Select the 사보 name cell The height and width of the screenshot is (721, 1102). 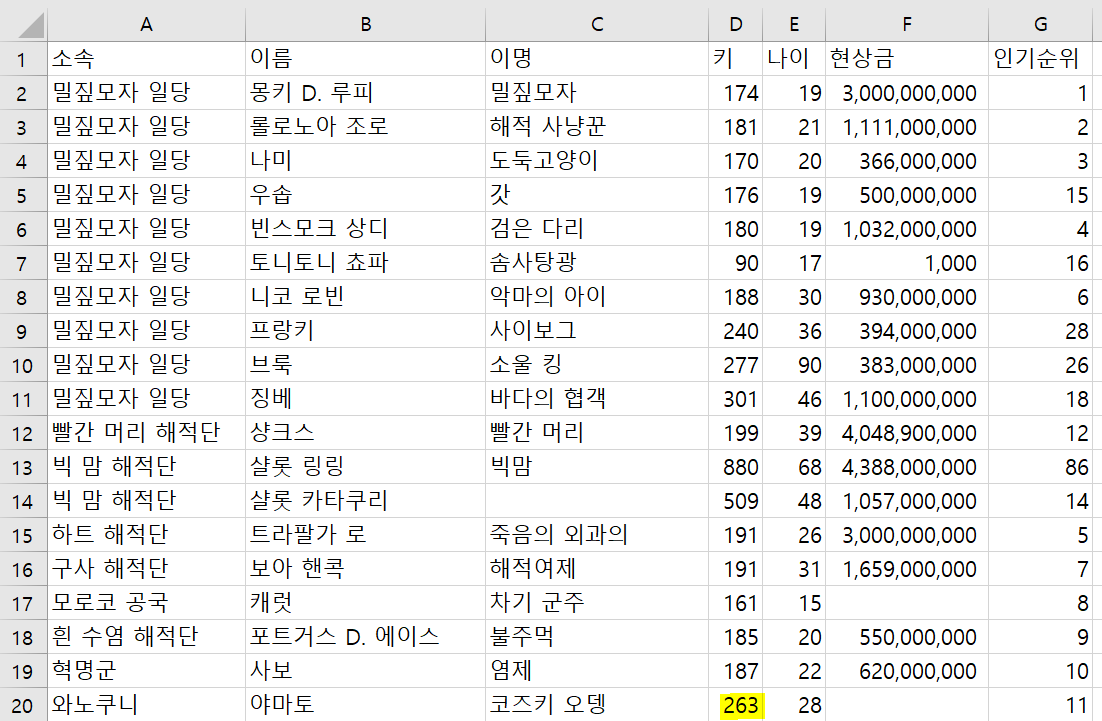point(365,670)
